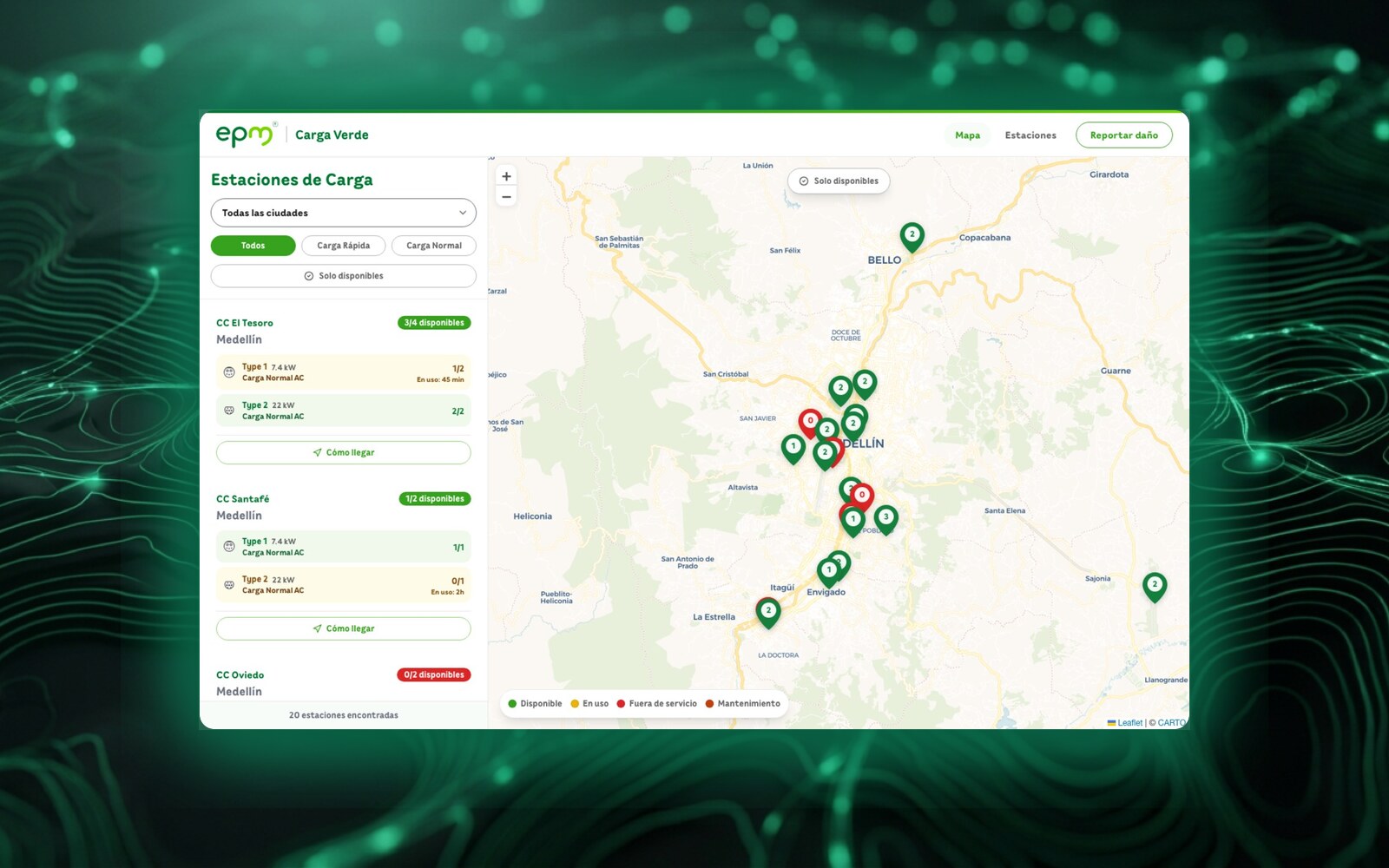Click the red 0 marker near San Javier
The height and width of the screenshot is (868, 1389).
point(810,422)
